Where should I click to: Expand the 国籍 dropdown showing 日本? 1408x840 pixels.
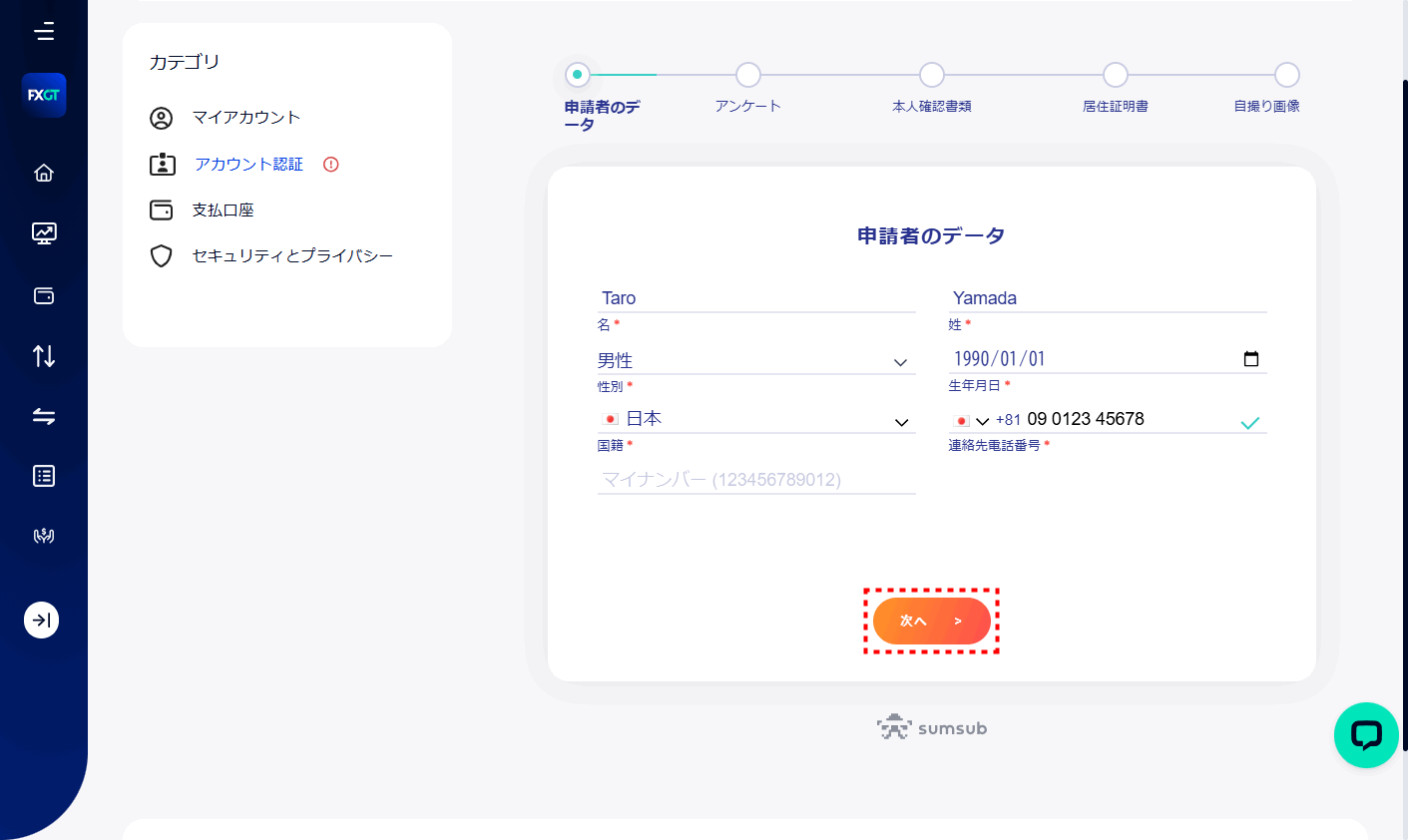756,420
